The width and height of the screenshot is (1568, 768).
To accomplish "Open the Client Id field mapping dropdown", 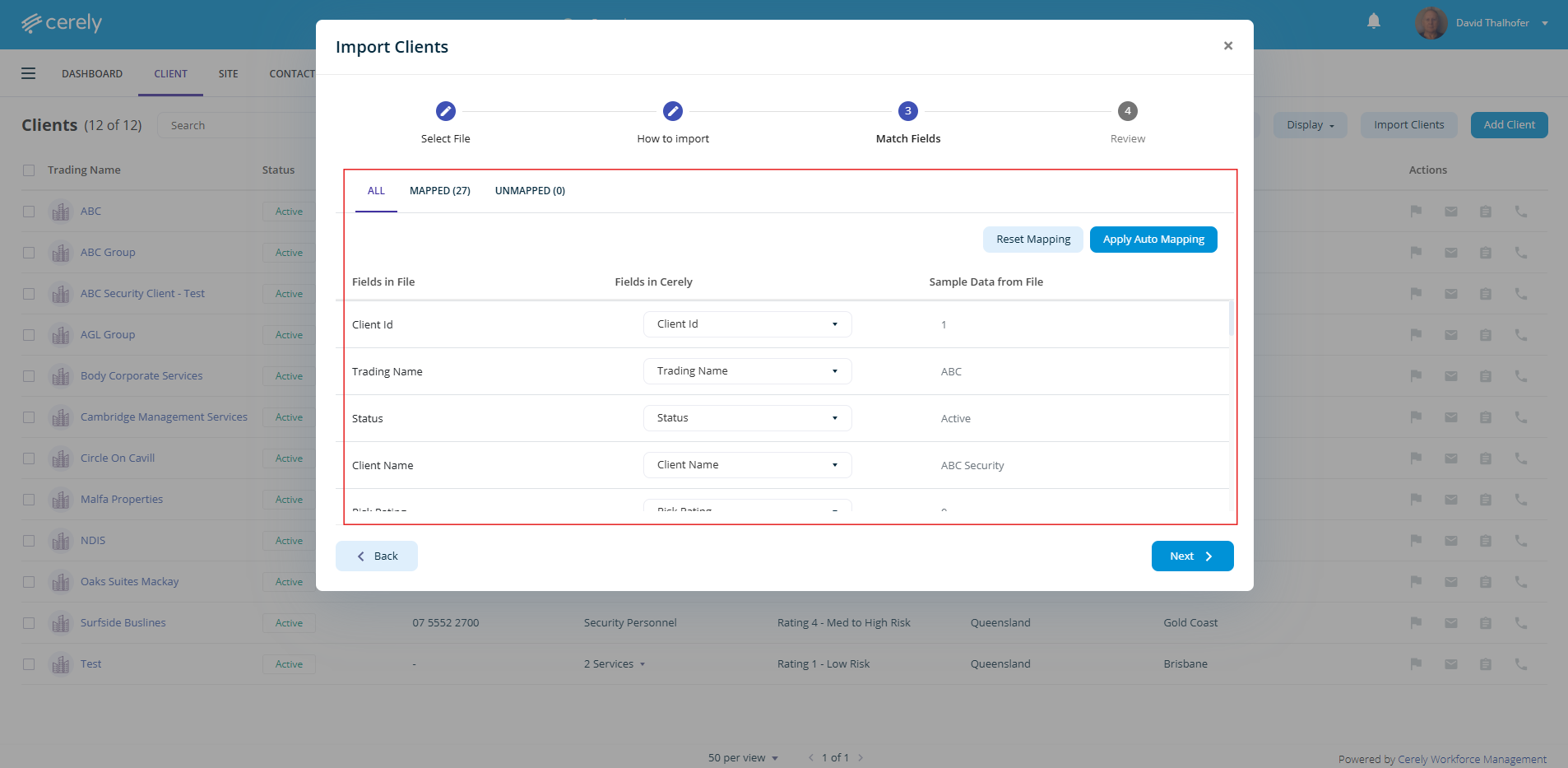I will point(746,324).
